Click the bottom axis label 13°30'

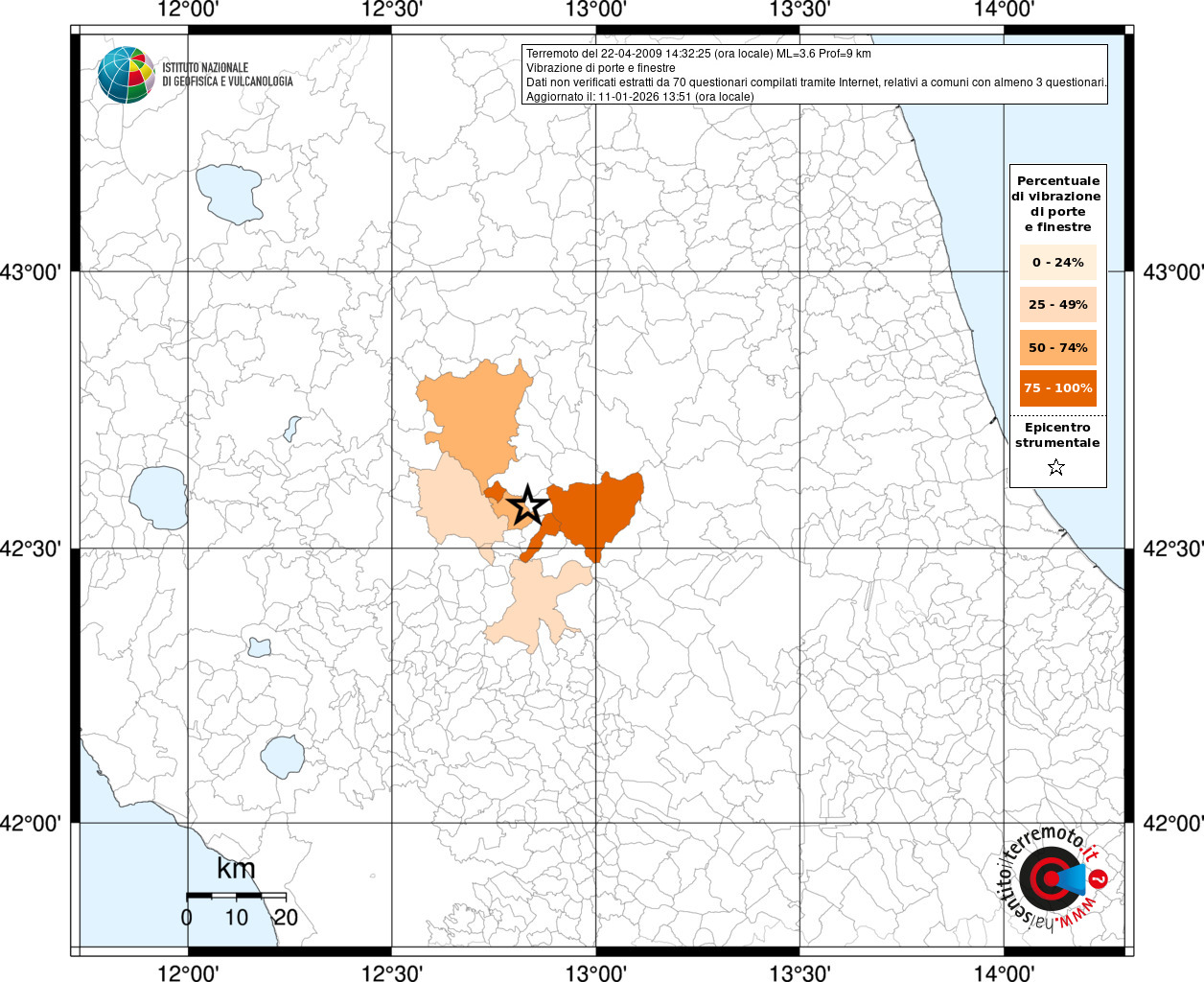(799, 972)
